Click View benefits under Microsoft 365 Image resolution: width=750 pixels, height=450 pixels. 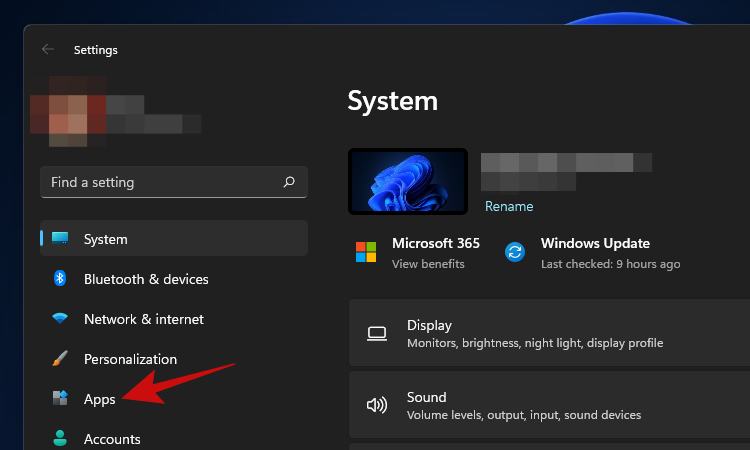[x=428, y=264]
